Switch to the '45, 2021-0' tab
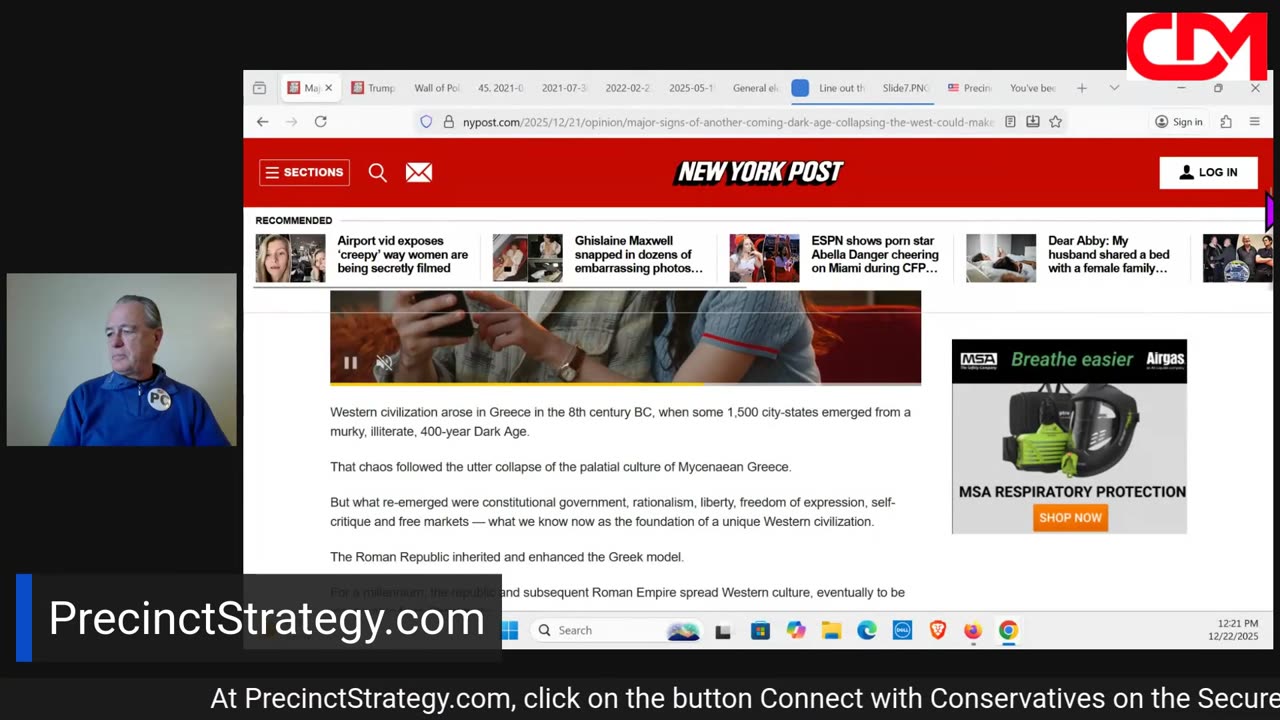 pyautogui.click(x=500, y=88)
